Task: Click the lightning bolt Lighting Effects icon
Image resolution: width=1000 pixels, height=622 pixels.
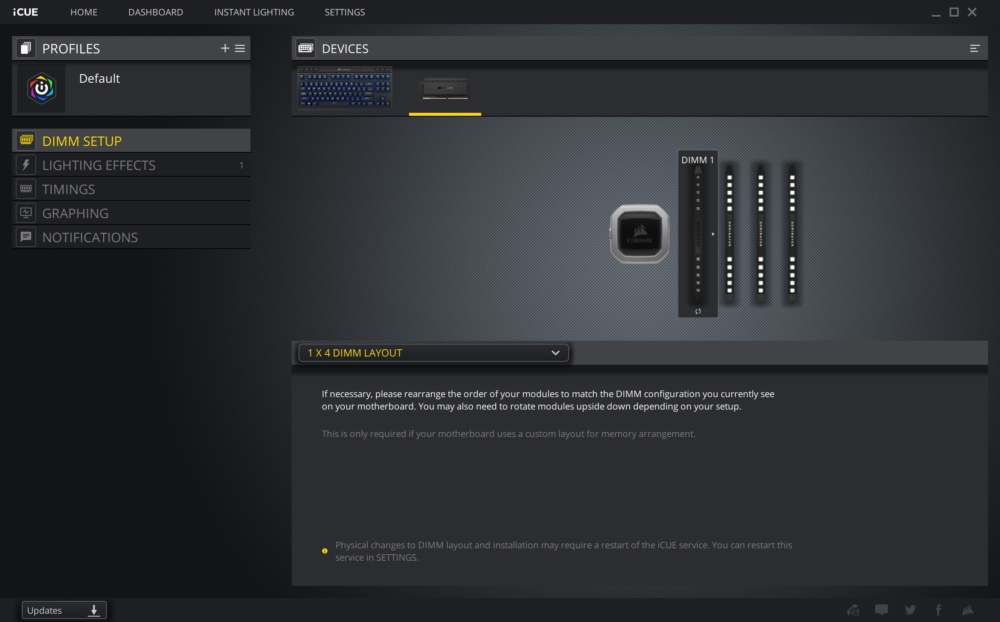Action: (x=26, y=165)
